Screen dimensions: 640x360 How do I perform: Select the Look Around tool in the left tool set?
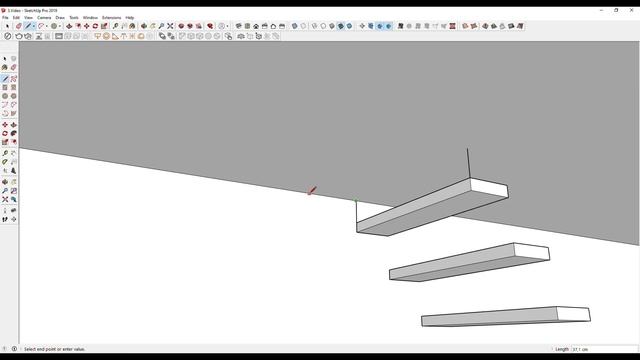pyautogui.click(x=13, y=211)
